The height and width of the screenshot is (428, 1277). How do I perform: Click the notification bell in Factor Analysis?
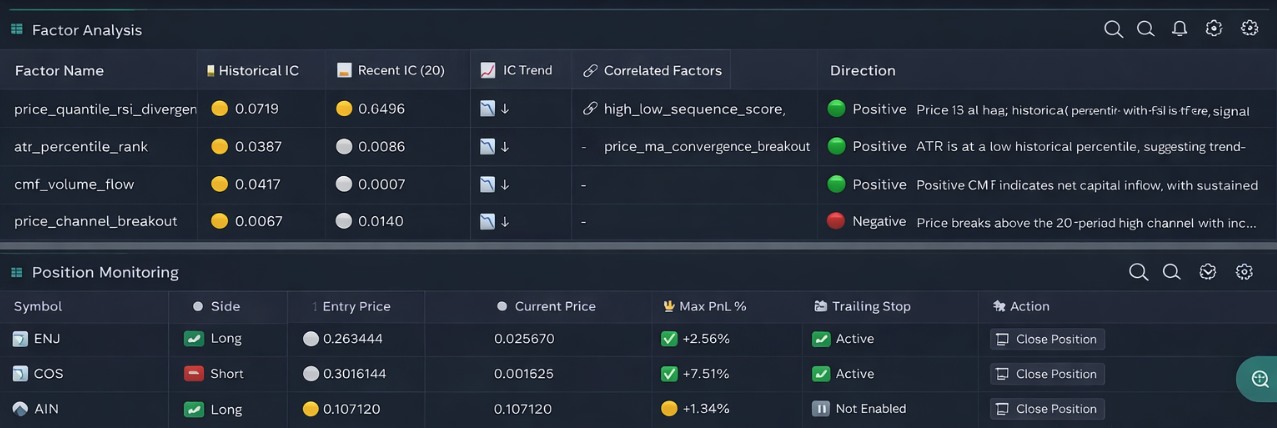pos(1179,29)
